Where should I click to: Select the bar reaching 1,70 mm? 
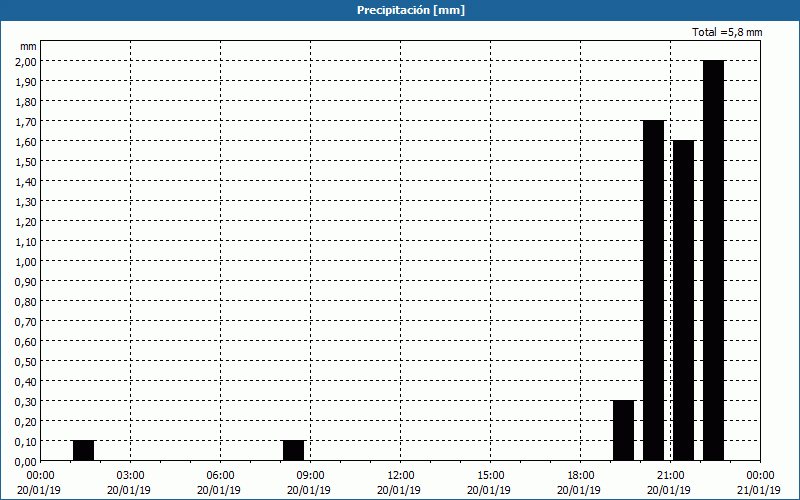[x=654, y=290]
